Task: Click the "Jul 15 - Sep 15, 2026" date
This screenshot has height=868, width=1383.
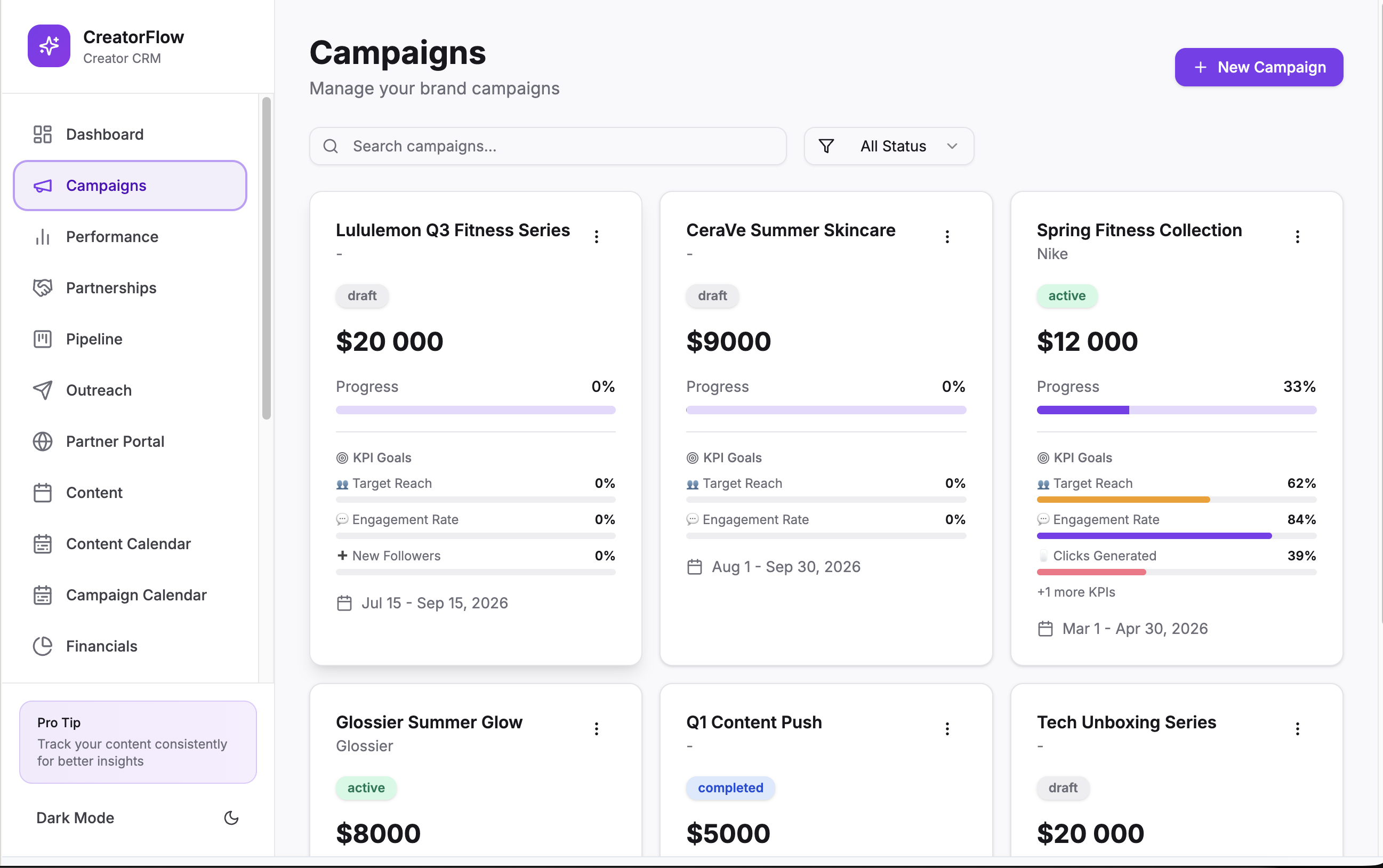Action: click(x=435, y=603)
